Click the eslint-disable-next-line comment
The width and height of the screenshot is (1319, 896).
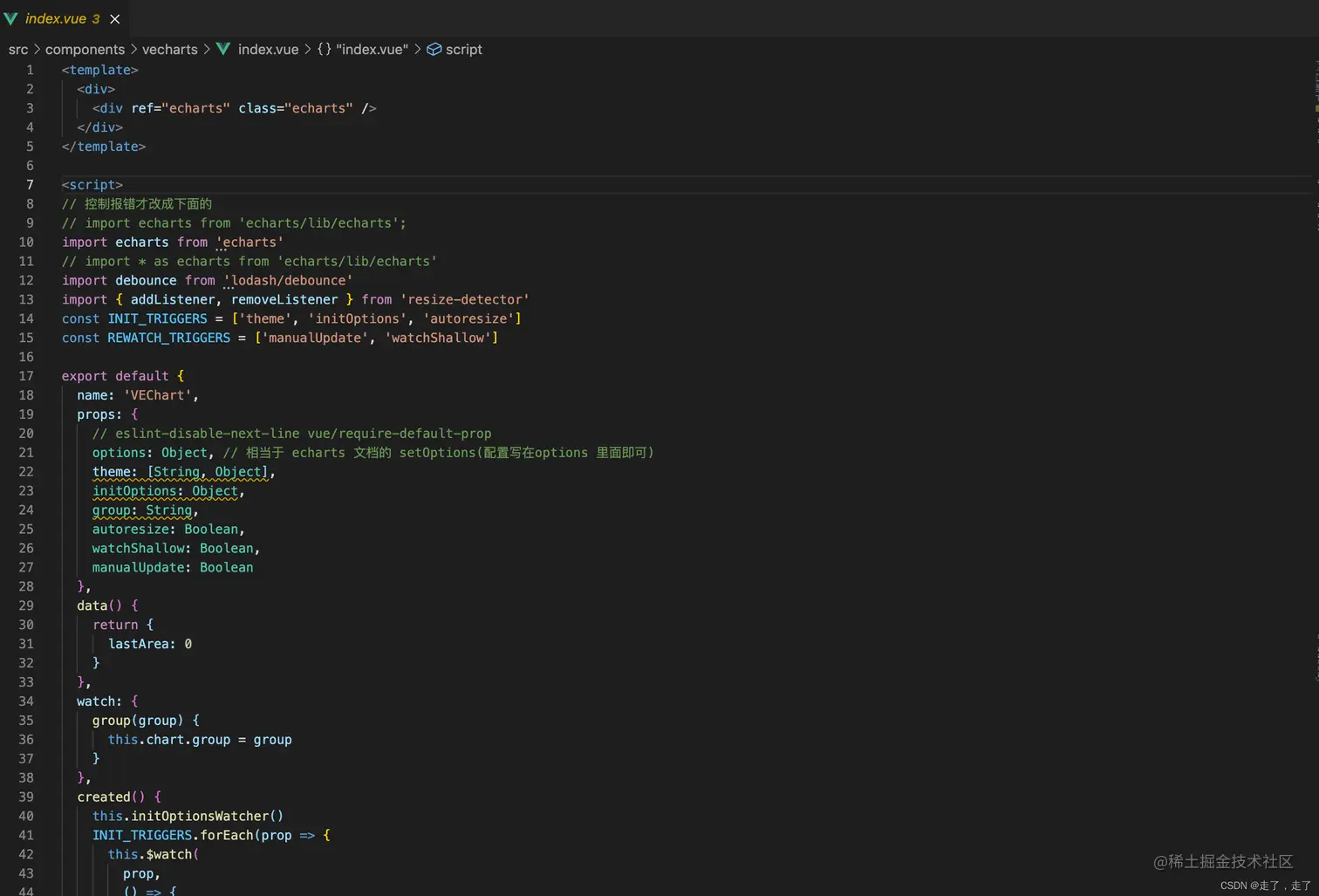coord(292,434)
